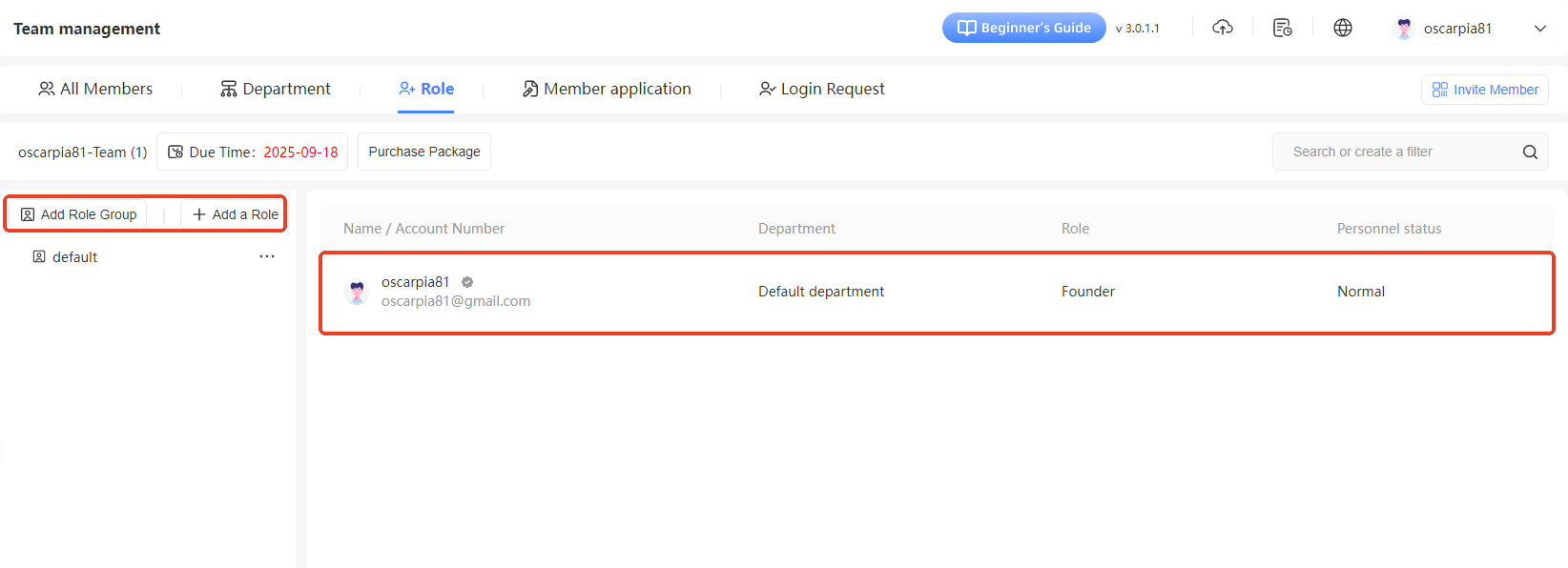Click oscarpia81 avatar in member row
The image size is (1568, 568).
pyautogui.click(x=357, y=292)
